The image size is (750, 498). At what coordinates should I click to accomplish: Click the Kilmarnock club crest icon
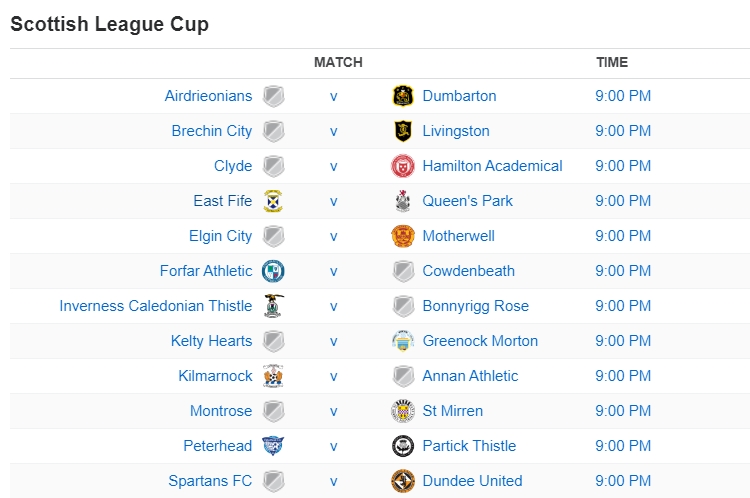[x=273, y=376]
